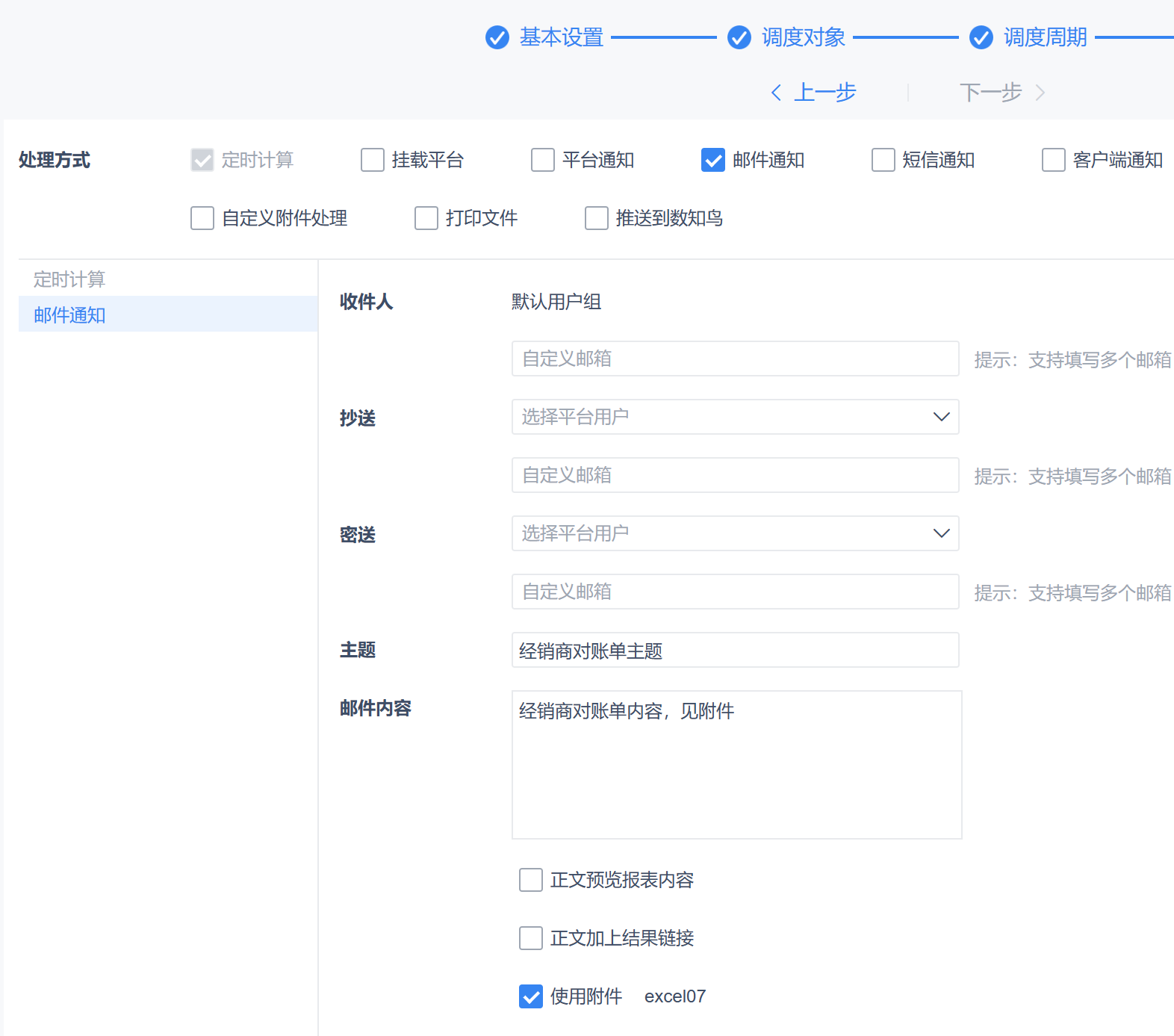Uncheck the 使用附件 option
This screenshot has width=1174, height=1036.
[531, 996]
